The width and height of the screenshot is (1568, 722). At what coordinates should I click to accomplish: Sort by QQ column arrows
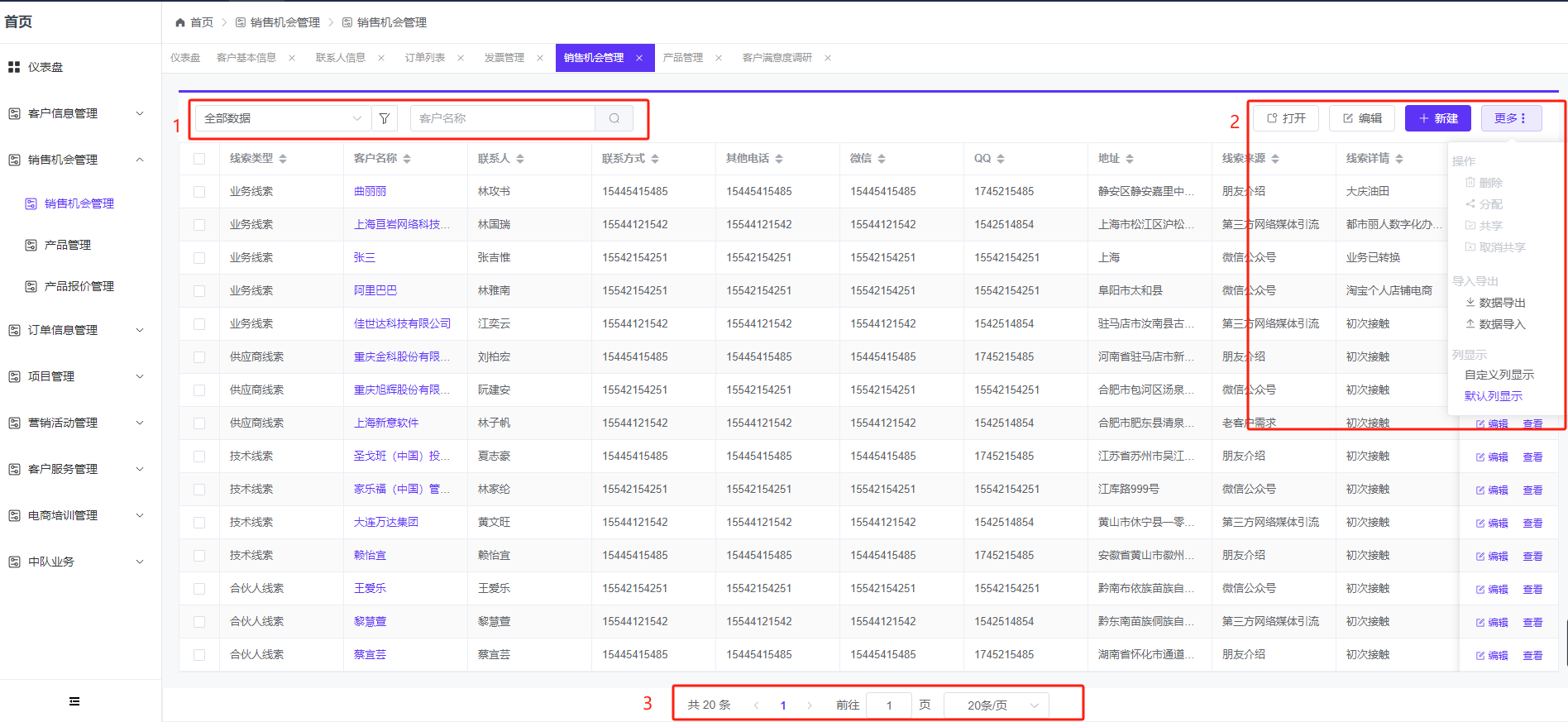pyautogui.click(x=1001, y=158)
